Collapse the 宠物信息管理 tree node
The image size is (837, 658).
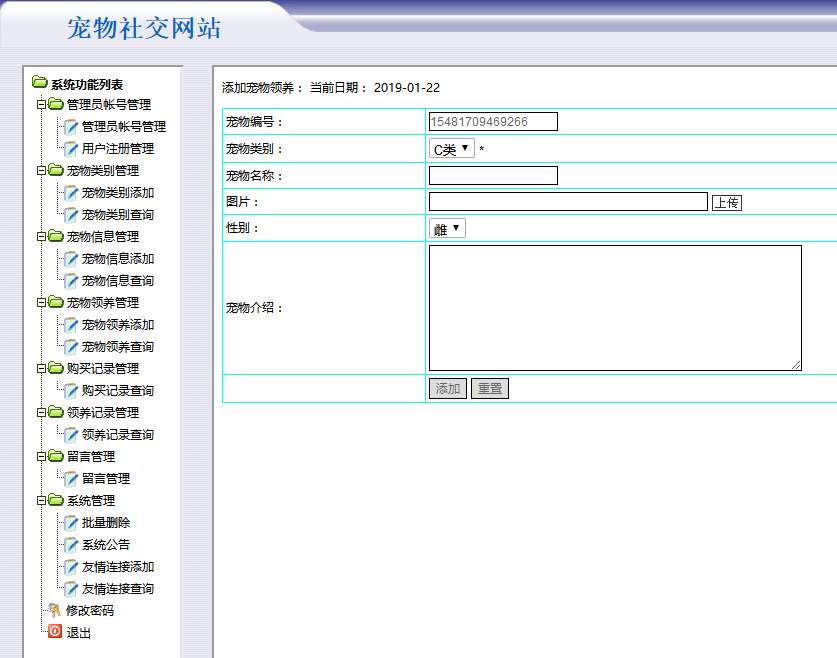(41, 236)
